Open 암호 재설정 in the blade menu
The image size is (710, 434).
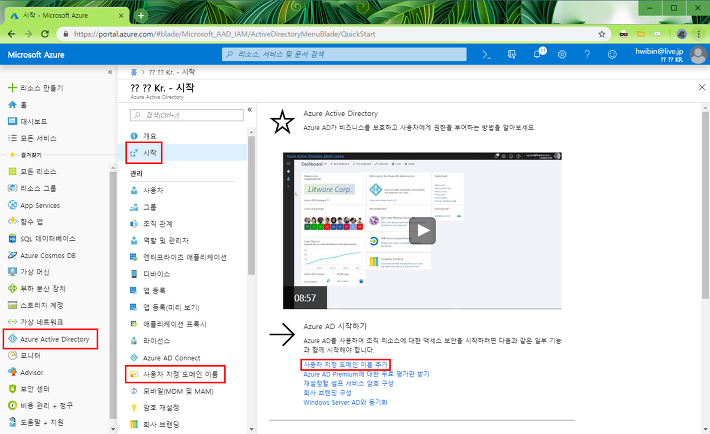pyautogui.click(x=155, y=408)
